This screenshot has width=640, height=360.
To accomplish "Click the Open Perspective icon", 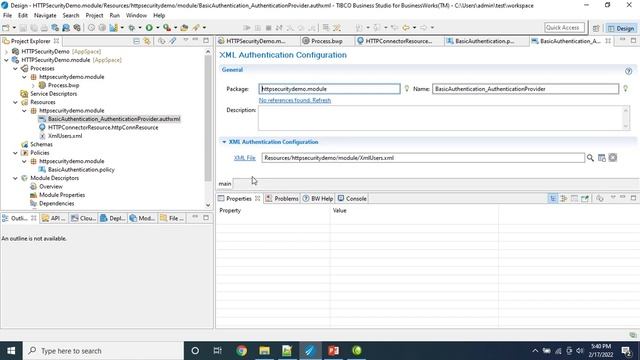I will pos(596,28).
